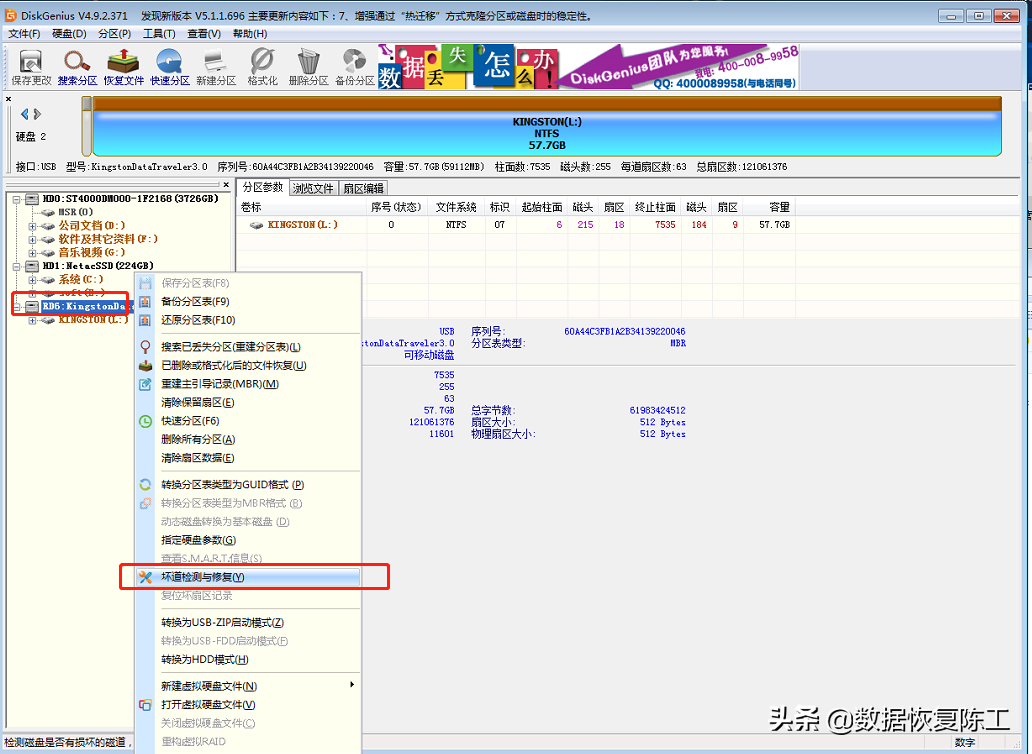Viewport: 1032px width, 754px height.
Task: Click the DiskGenius advertisement banner
Action: click(588, 66)
